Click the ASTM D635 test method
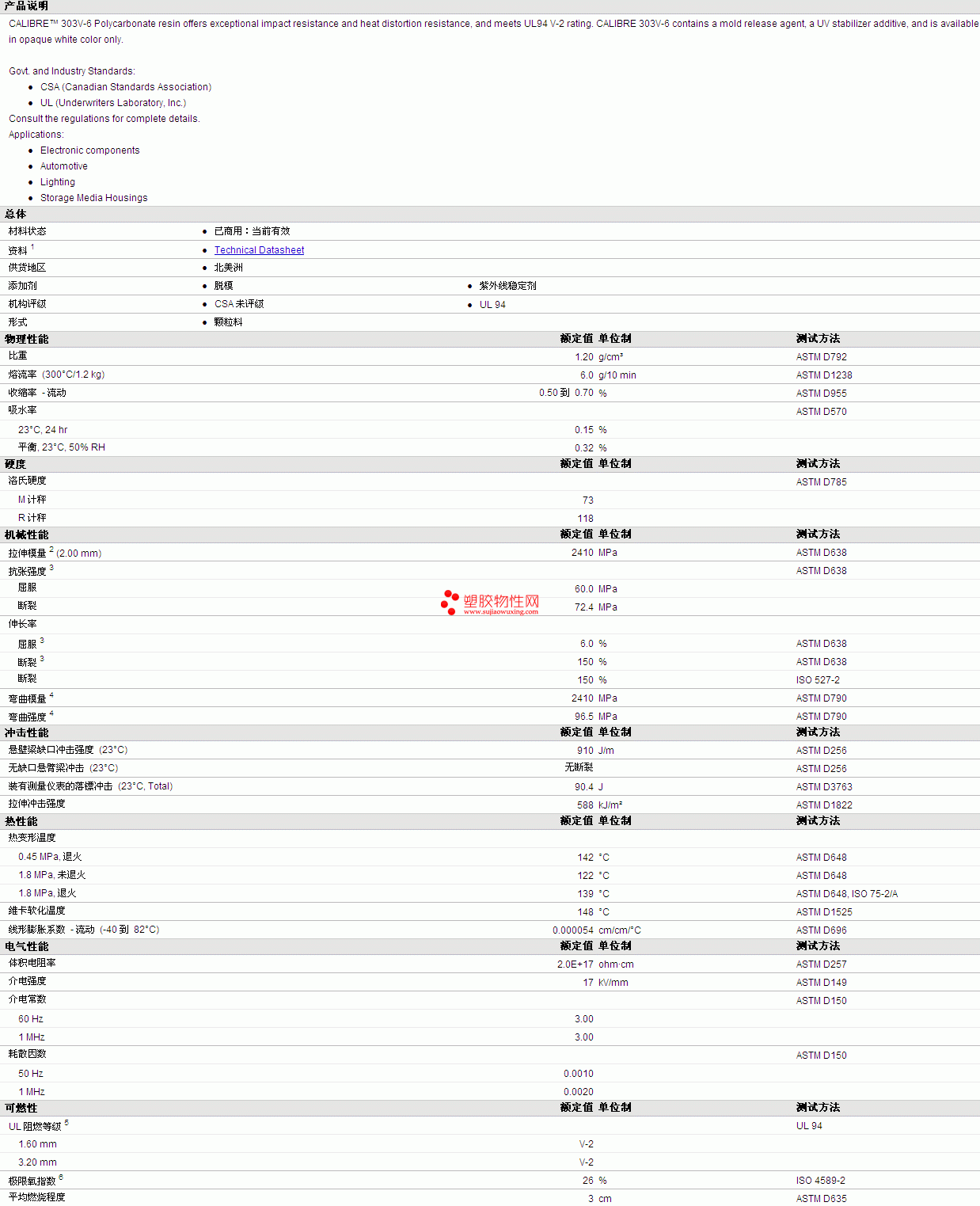This screenshot has height=1206, width=980. click(821, 1199)
